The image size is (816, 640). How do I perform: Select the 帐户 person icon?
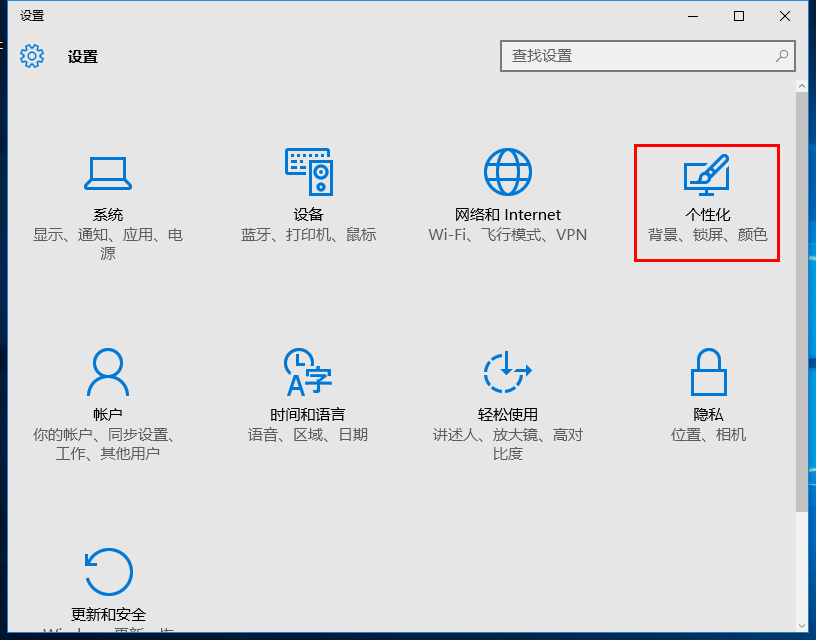[x=108, y=373]
